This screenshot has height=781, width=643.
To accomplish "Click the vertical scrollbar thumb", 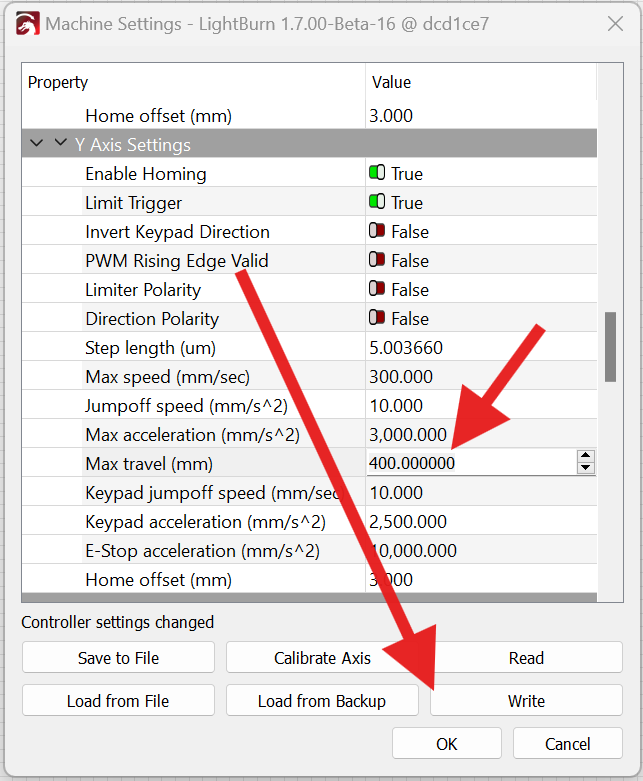I will pyautogui.click(x=610, y=347).
